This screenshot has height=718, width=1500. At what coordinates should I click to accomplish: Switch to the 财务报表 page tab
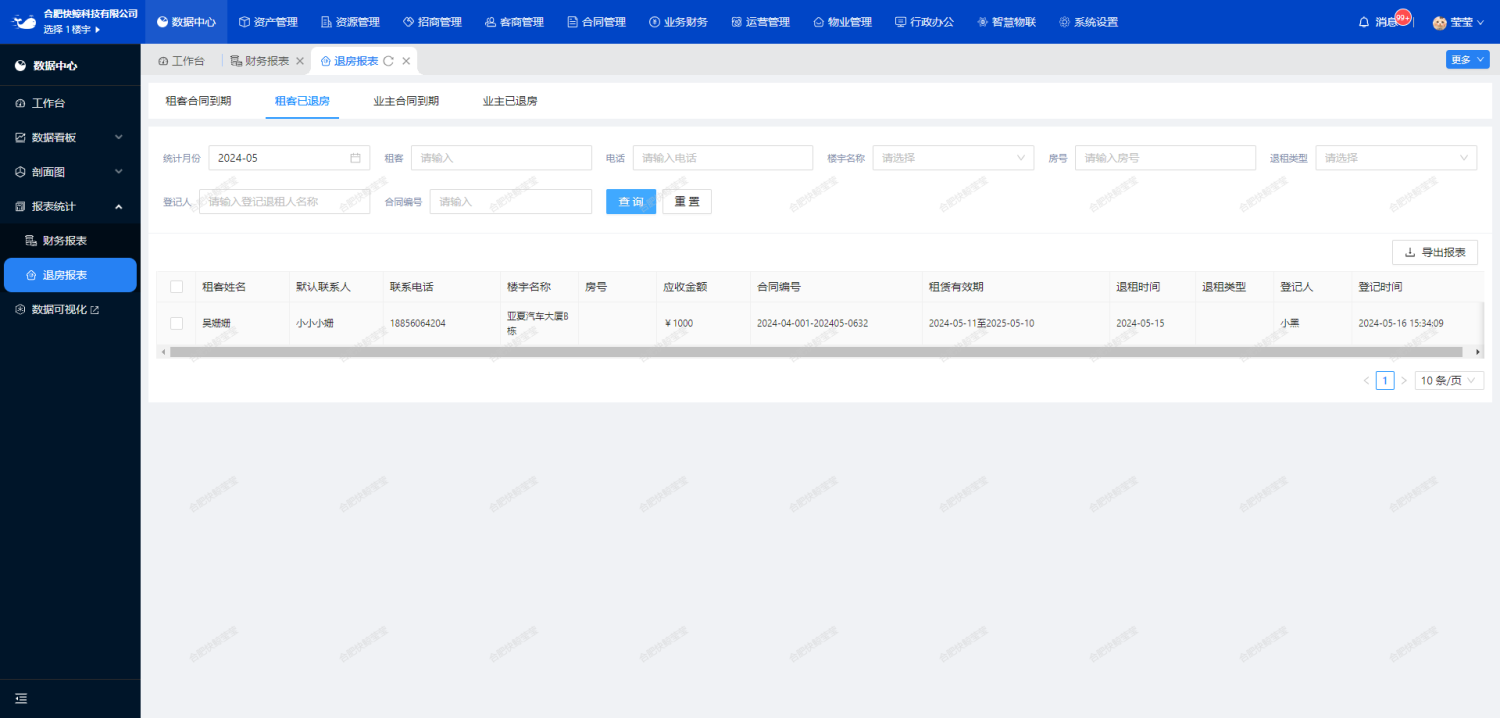(x=260, y=61)
